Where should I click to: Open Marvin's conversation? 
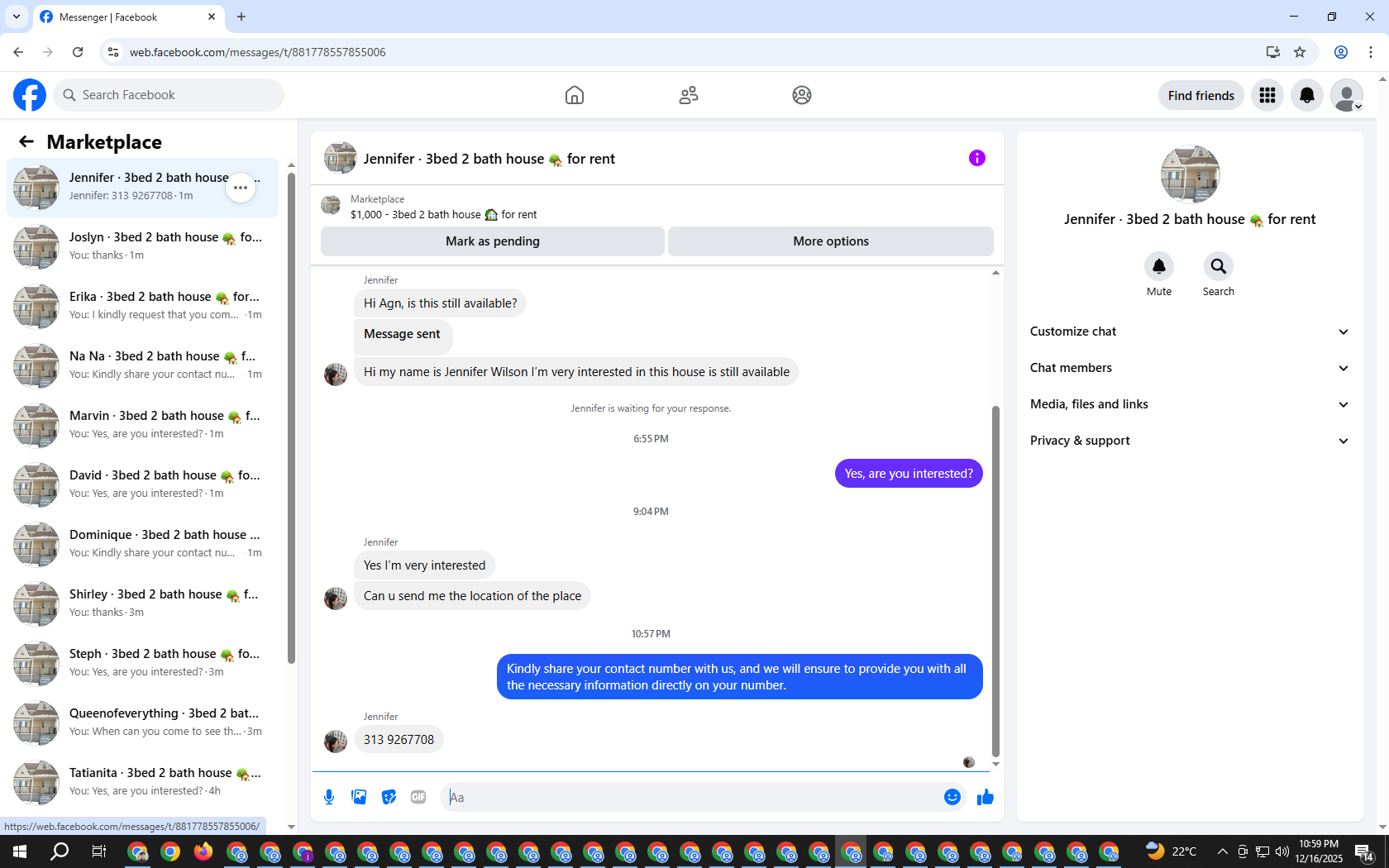point(142,425)
